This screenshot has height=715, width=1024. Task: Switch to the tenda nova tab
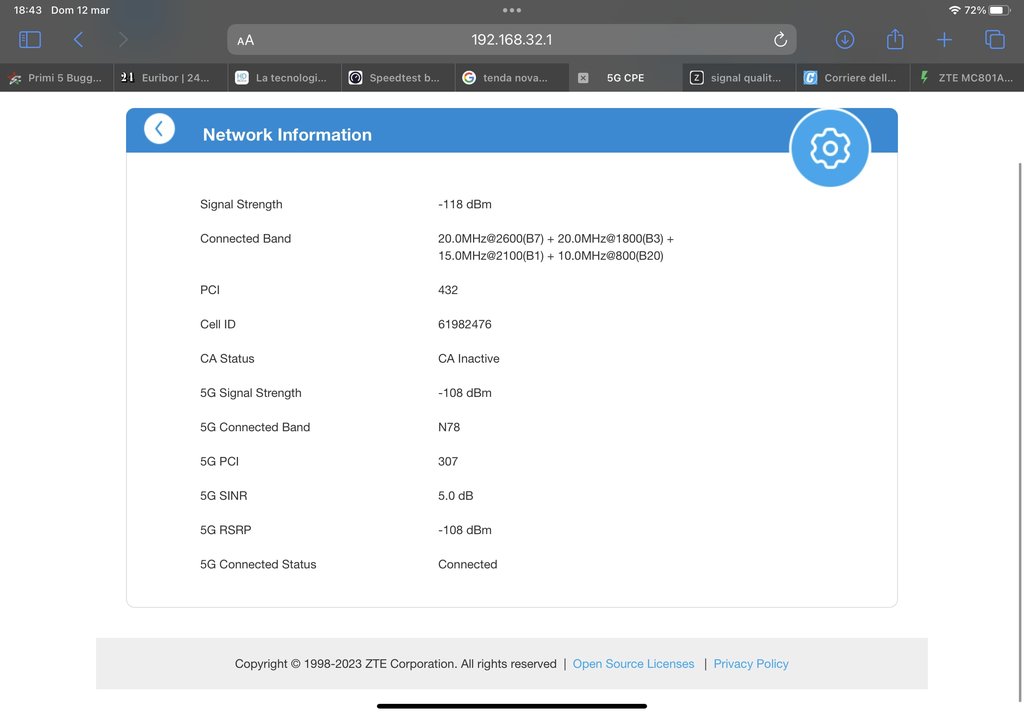(x=512, y=78)
